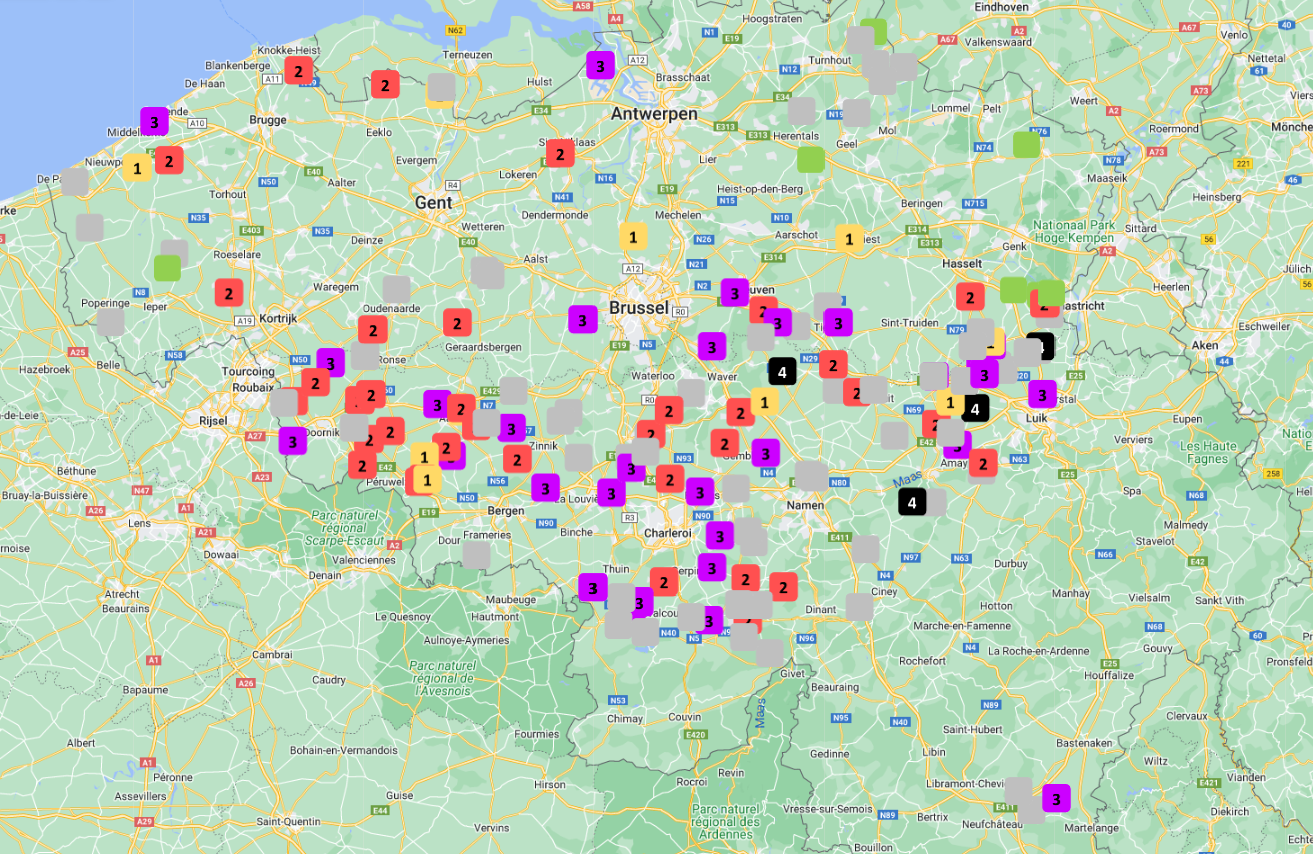
Task: Click the Antwerpen city label
Action: coord(654,114)
